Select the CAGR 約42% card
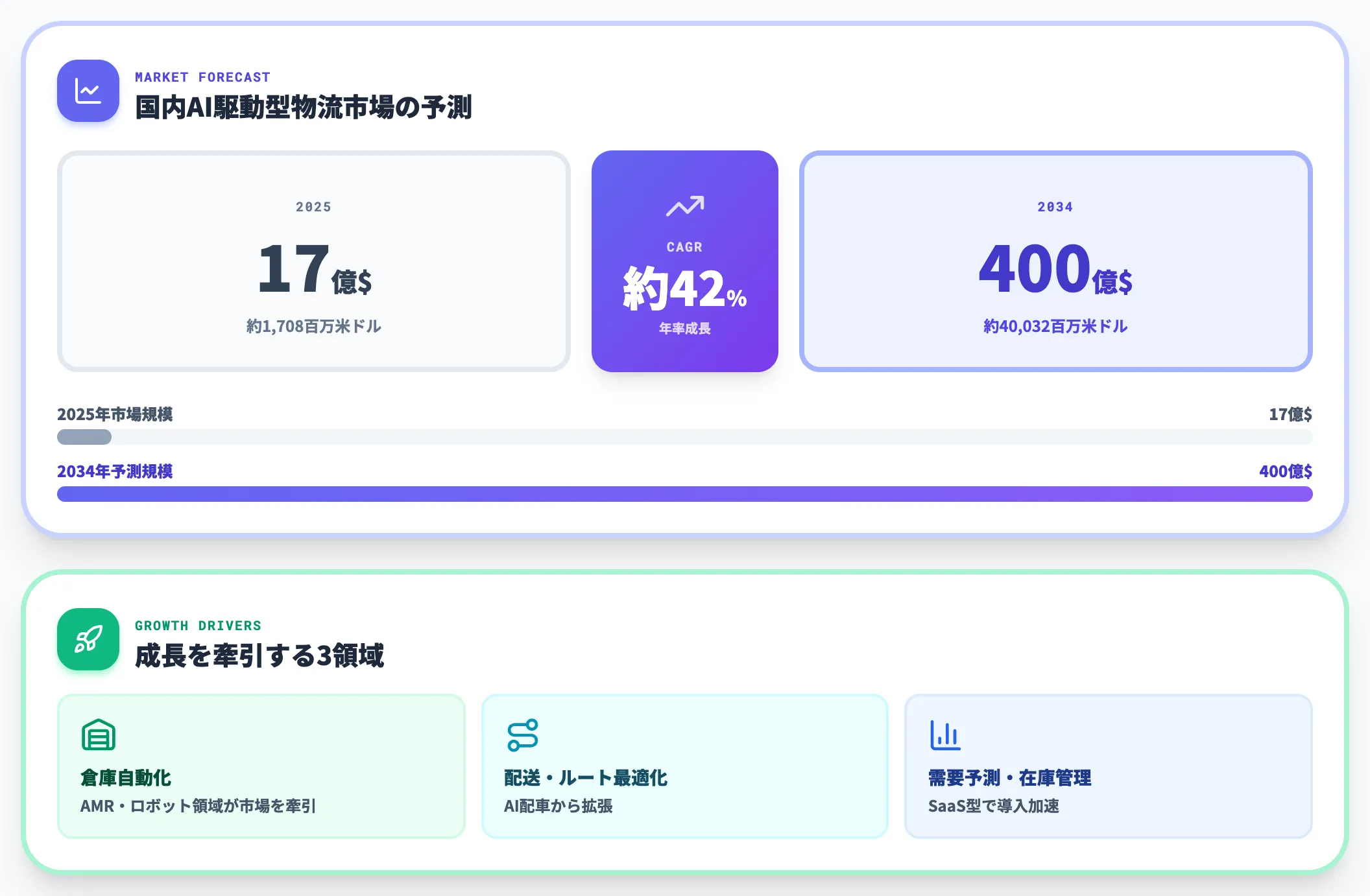Screen dimensions: 1370x896 coord(685,261)
